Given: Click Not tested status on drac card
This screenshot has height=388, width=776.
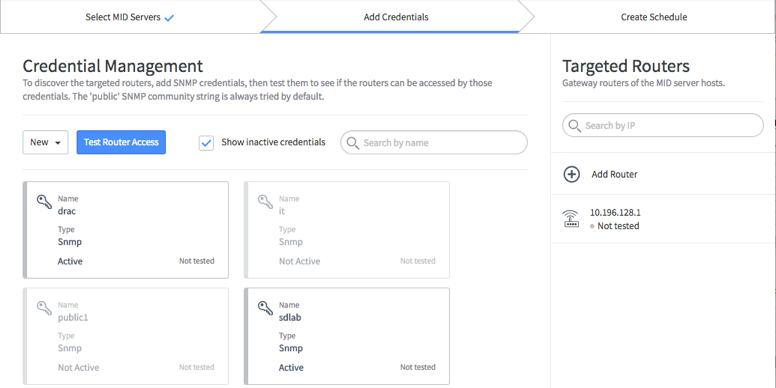Looking at the screenshot, I should (x=196, y=261).
